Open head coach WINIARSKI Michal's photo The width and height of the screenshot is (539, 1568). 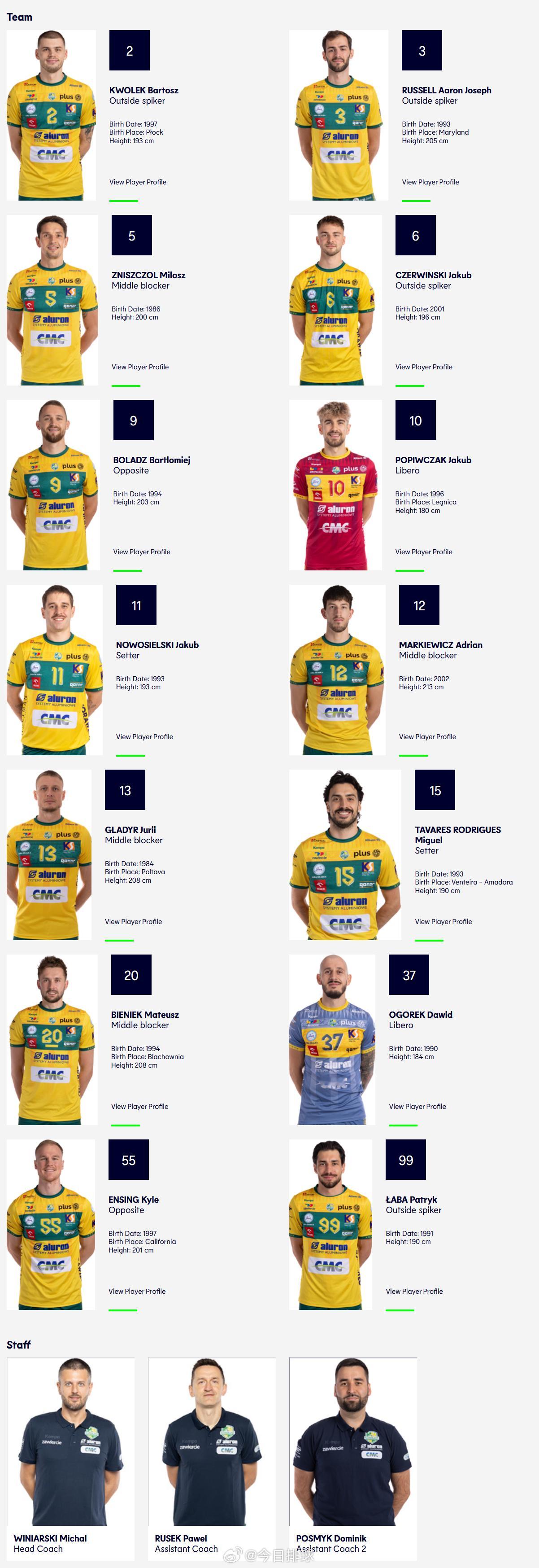(x=70, y=1441)
